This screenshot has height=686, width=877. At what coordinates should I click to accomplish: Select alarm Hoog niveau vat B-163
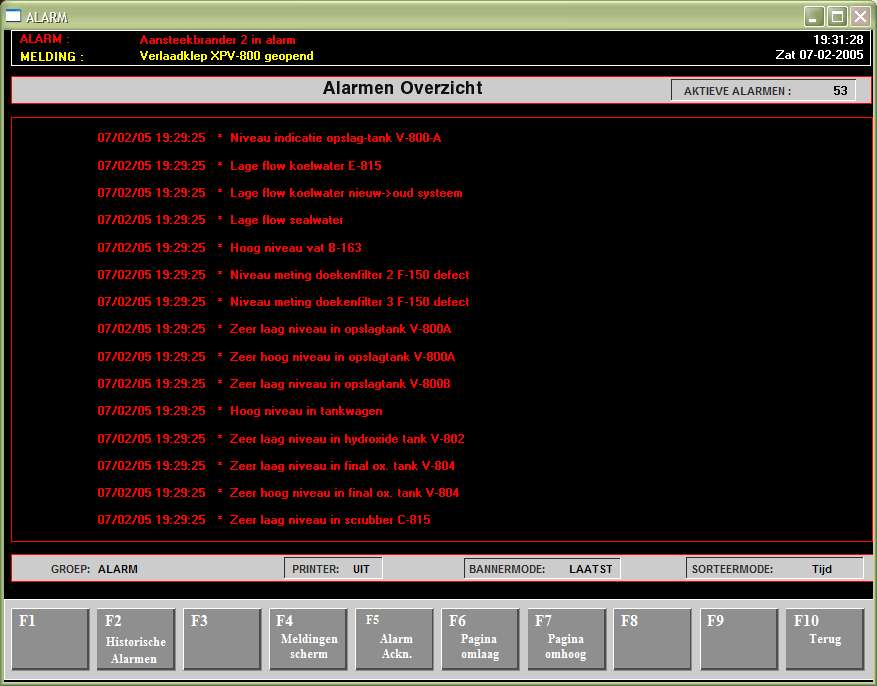point(301,247)
